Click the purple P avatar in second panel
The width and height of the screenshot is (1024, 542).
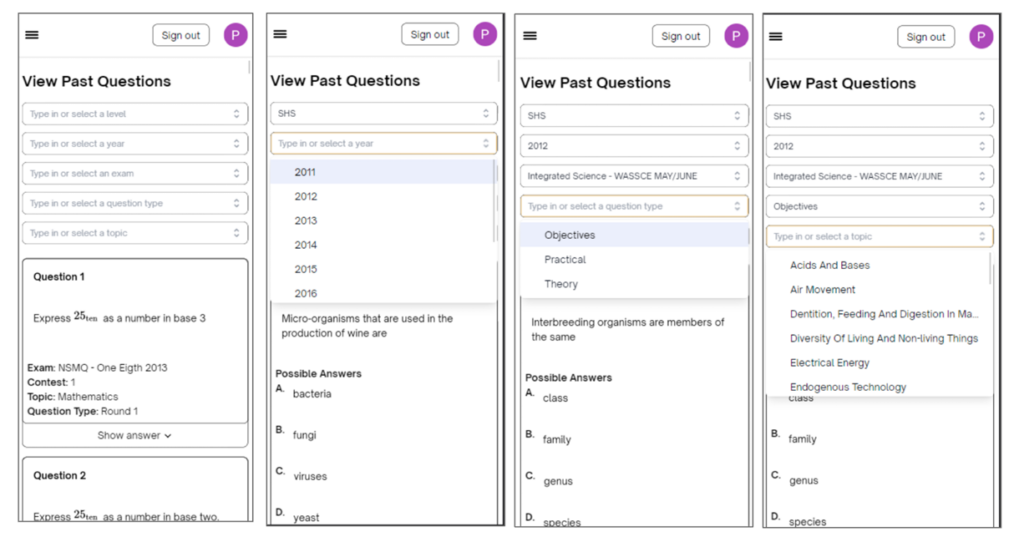pos(485,34)
